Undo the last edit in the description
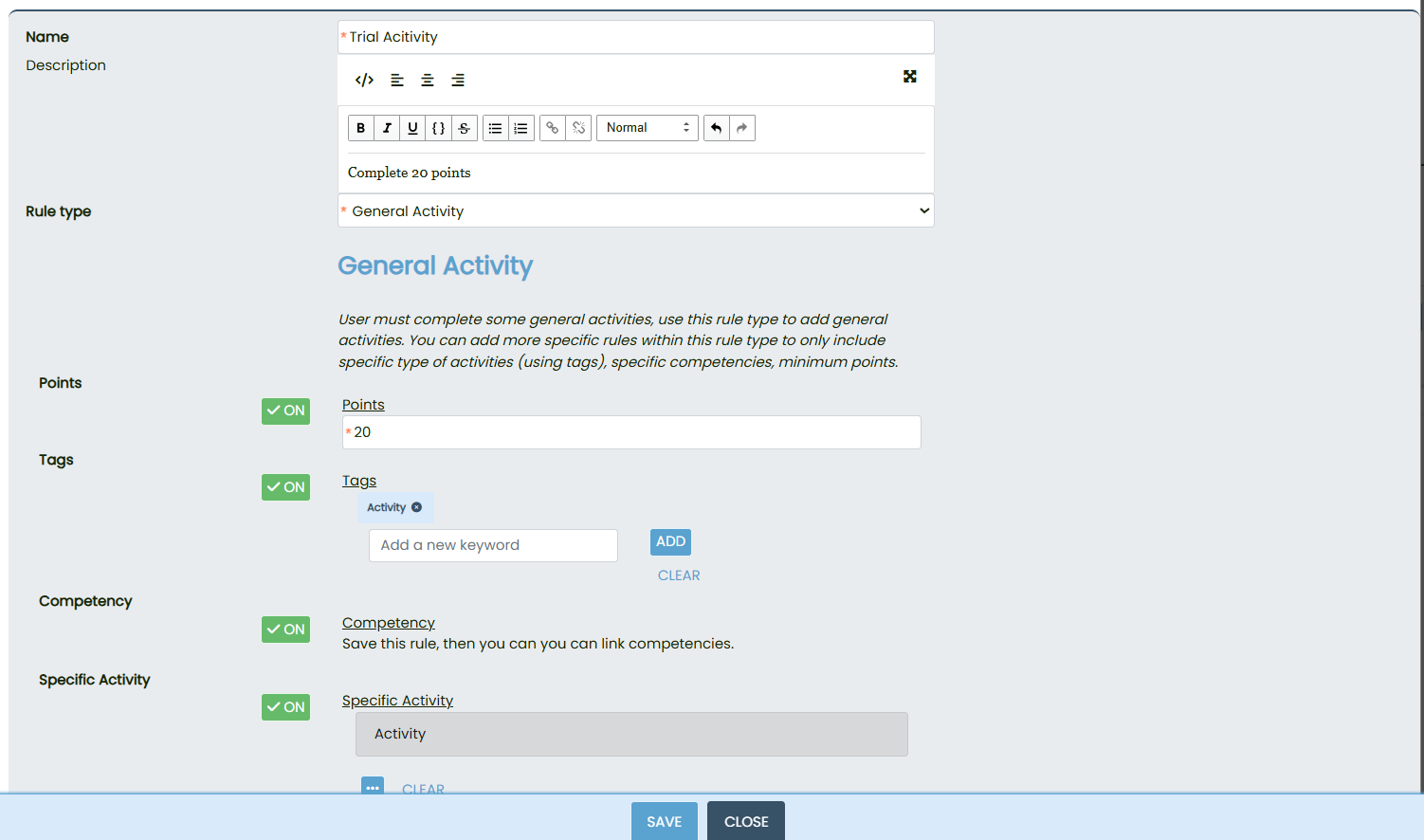 pyautogui.click(x=717, y=128)
